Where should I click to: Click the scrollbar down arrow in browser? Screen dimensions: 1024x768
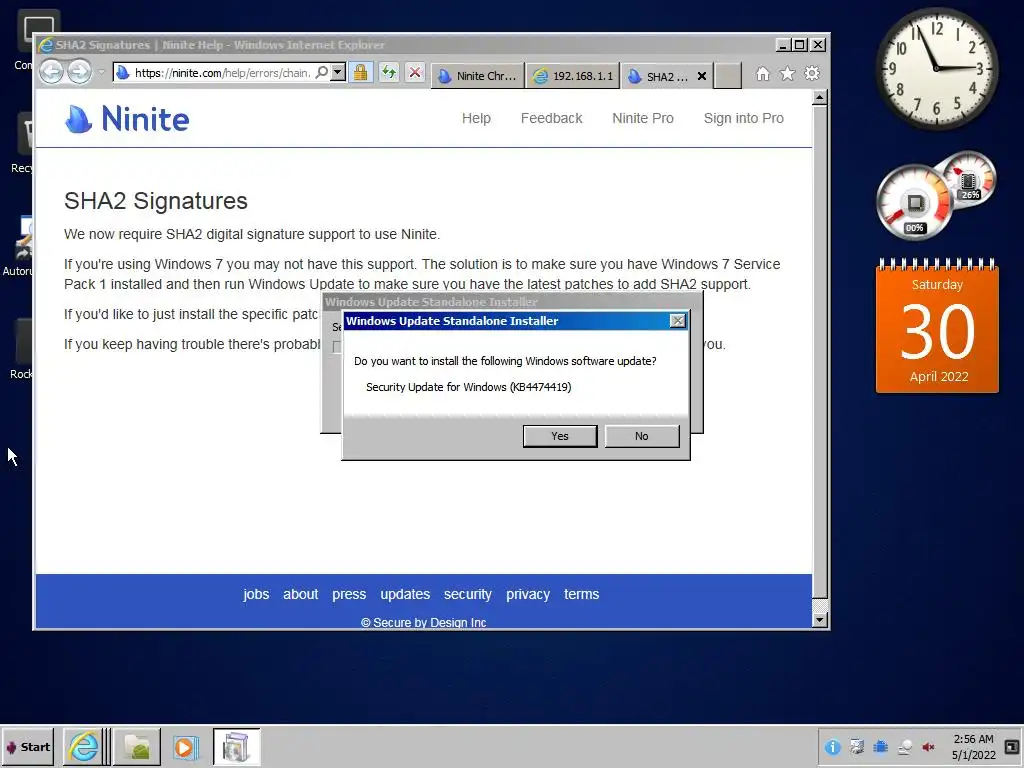point(820,620)
